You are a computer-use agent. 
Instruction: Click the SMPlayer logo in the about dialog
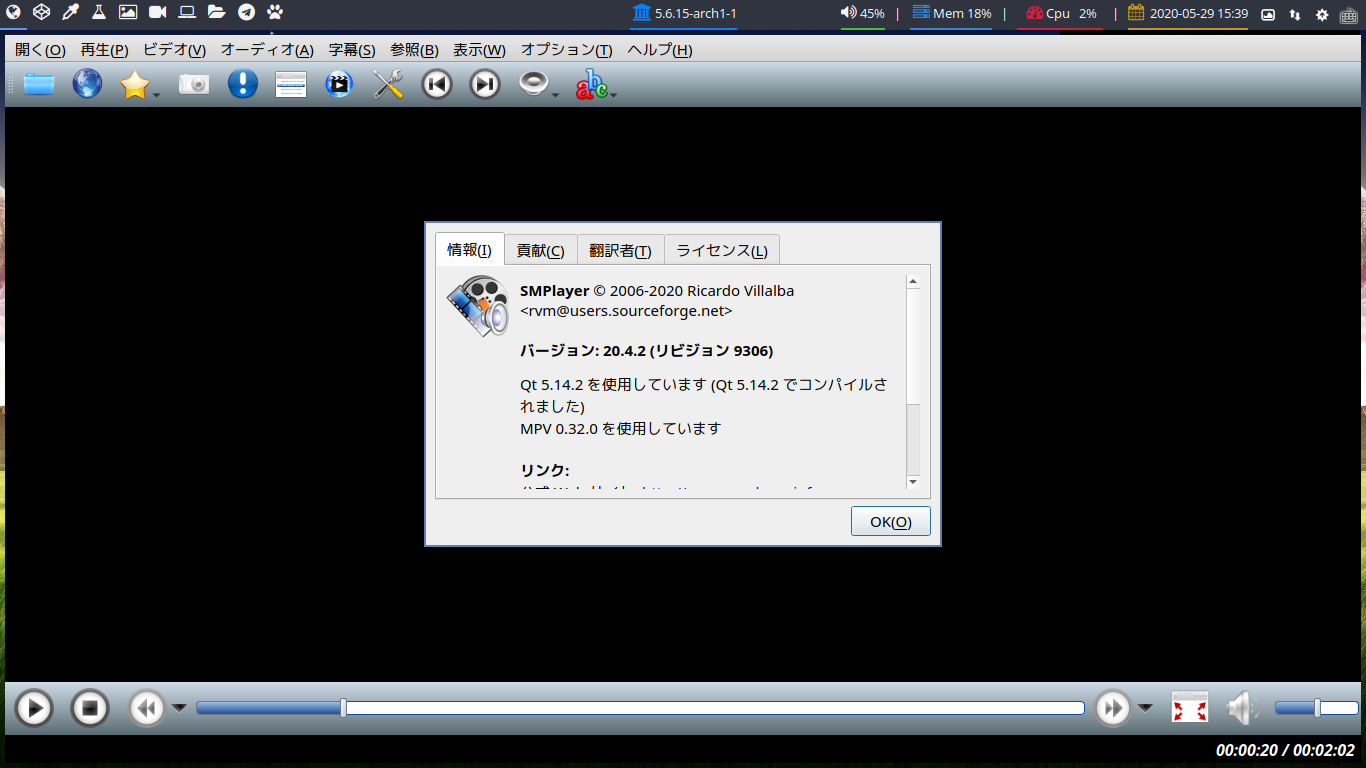click(477, 304)
